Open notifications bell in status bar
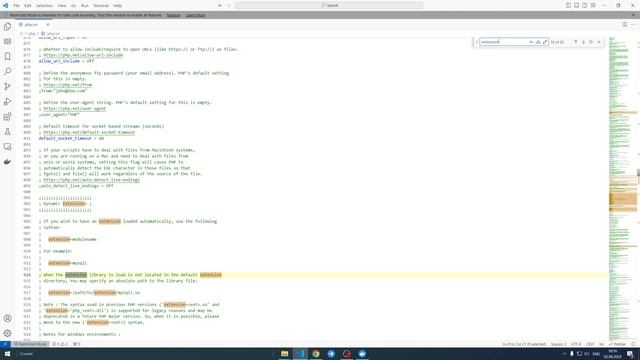 pos(633,344)
